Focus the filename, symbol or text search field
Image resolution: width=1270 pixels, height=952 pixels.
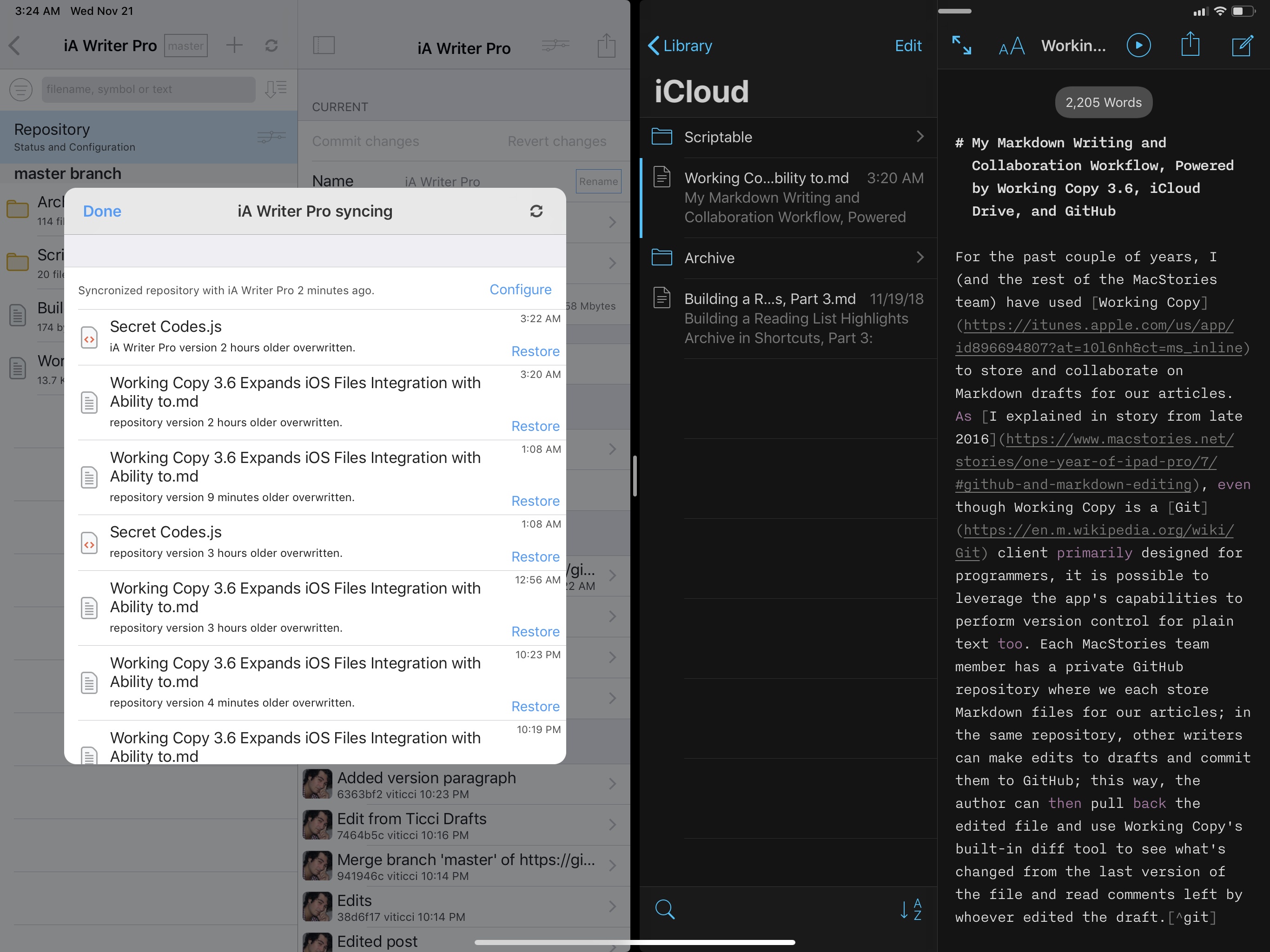pyautogui.click(x=148, y=90)
